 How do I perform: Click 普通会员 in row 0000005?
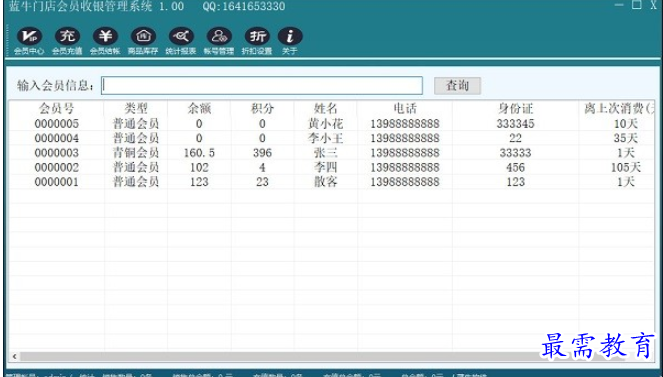point(136,124)
